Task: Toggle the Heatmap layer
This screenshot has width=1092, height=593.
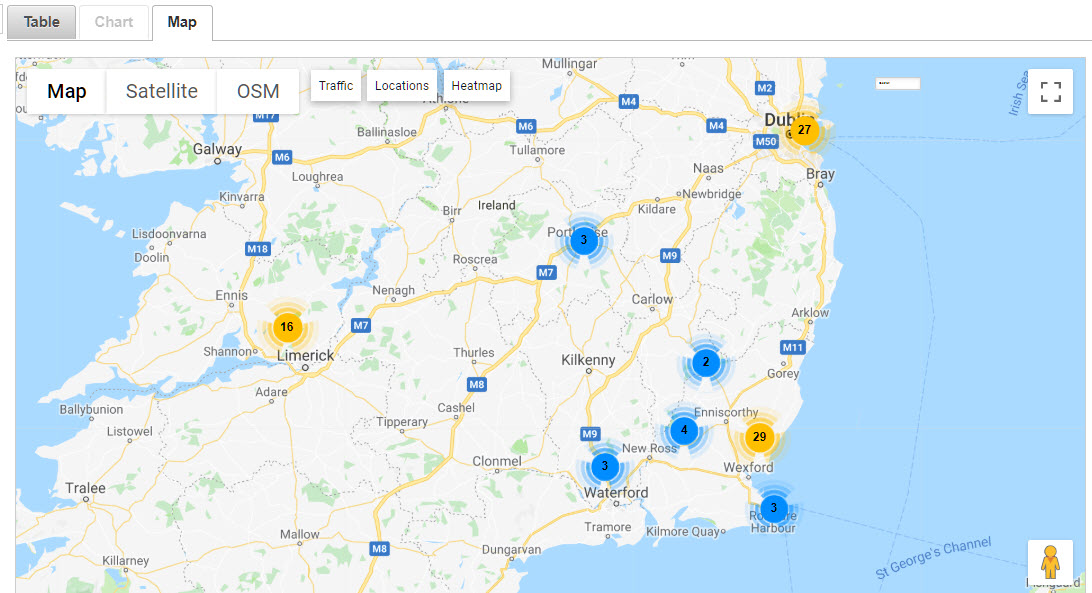Action: [476, 86]
